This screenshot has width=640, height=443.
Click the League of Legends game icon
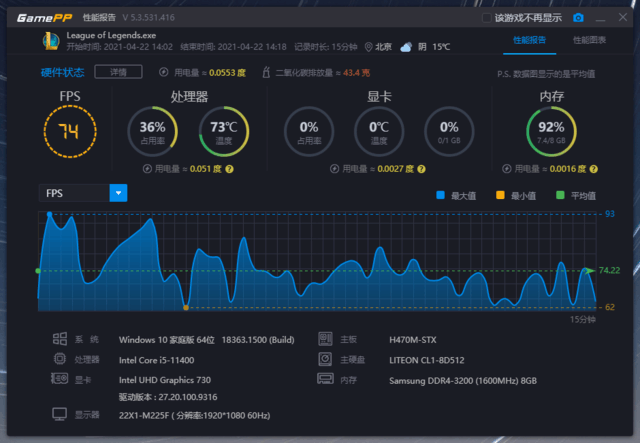[48, 41]
